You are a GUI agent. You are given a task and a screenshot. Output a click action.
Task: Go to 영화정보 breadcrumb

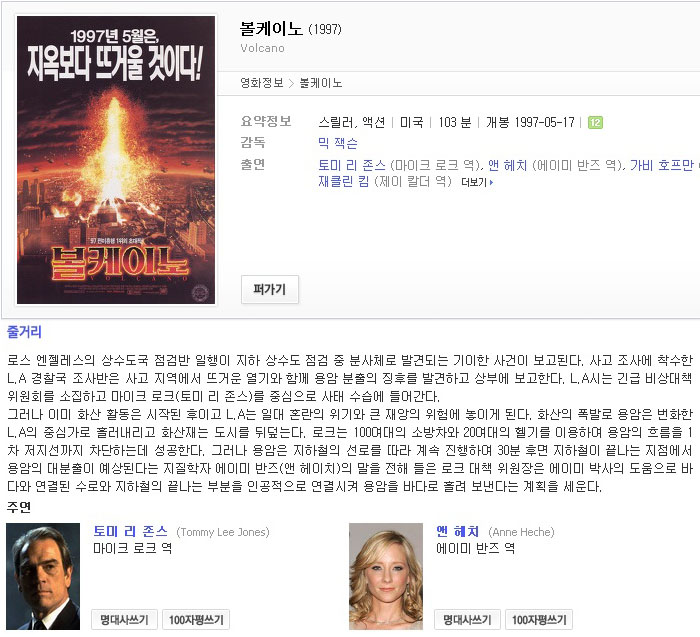pyautogui.click(x=262, y=83)
